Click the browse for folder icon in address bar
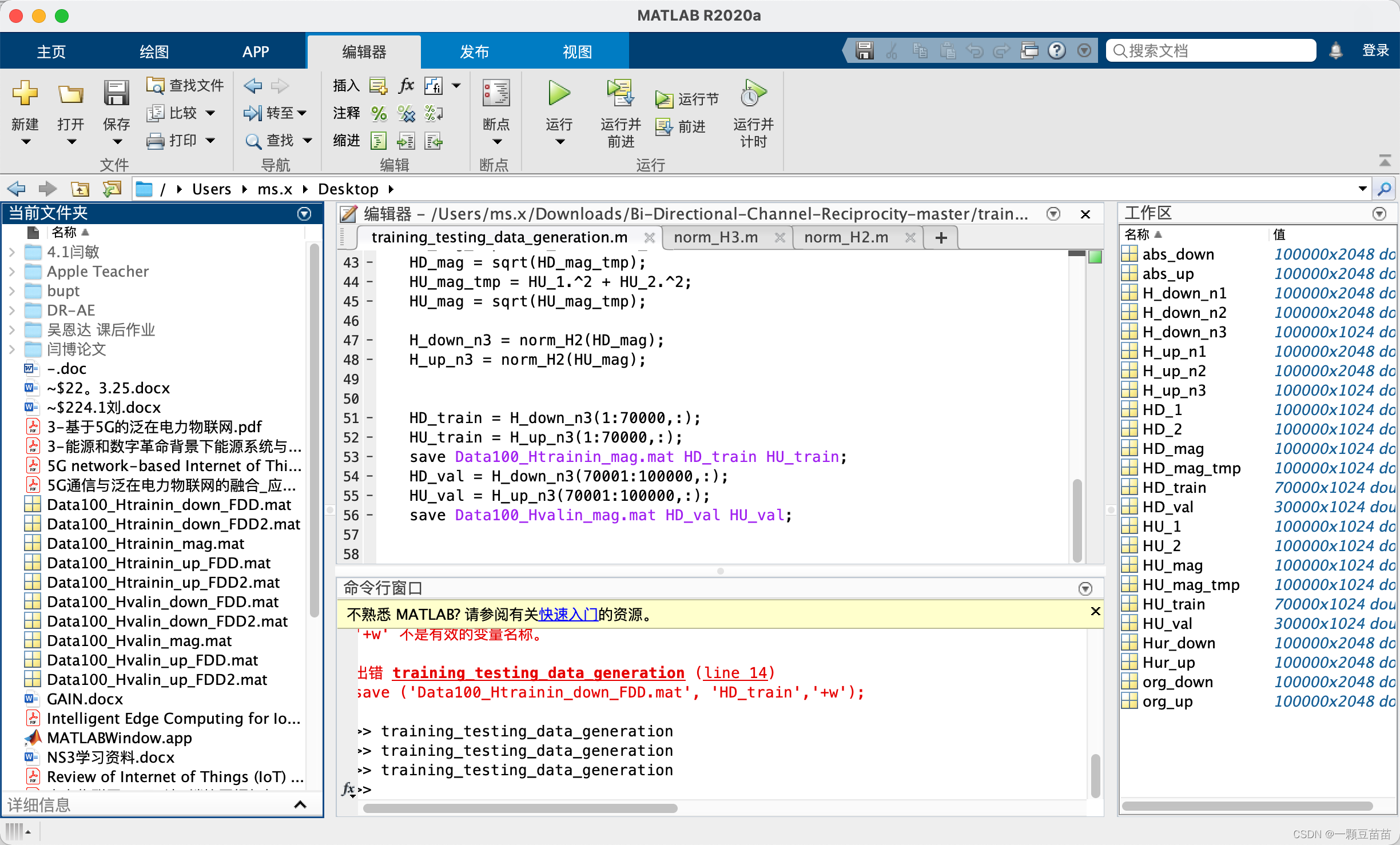 click(112, 189)
